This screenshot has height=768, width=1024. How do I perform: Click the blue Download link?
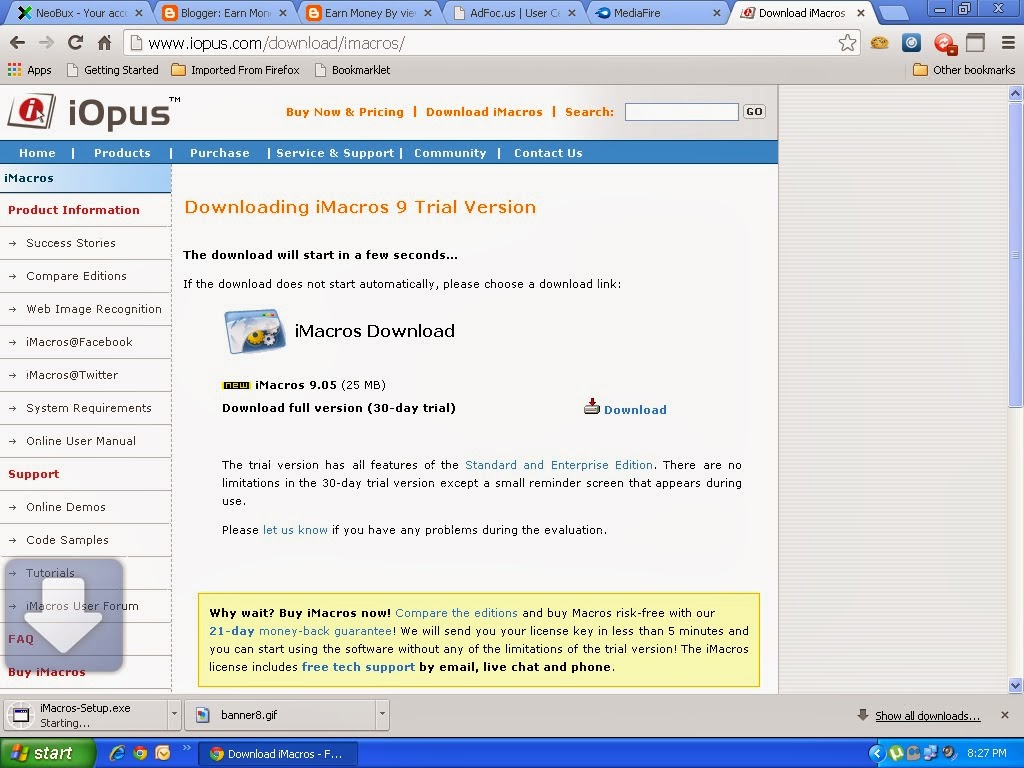click(635, 409)
